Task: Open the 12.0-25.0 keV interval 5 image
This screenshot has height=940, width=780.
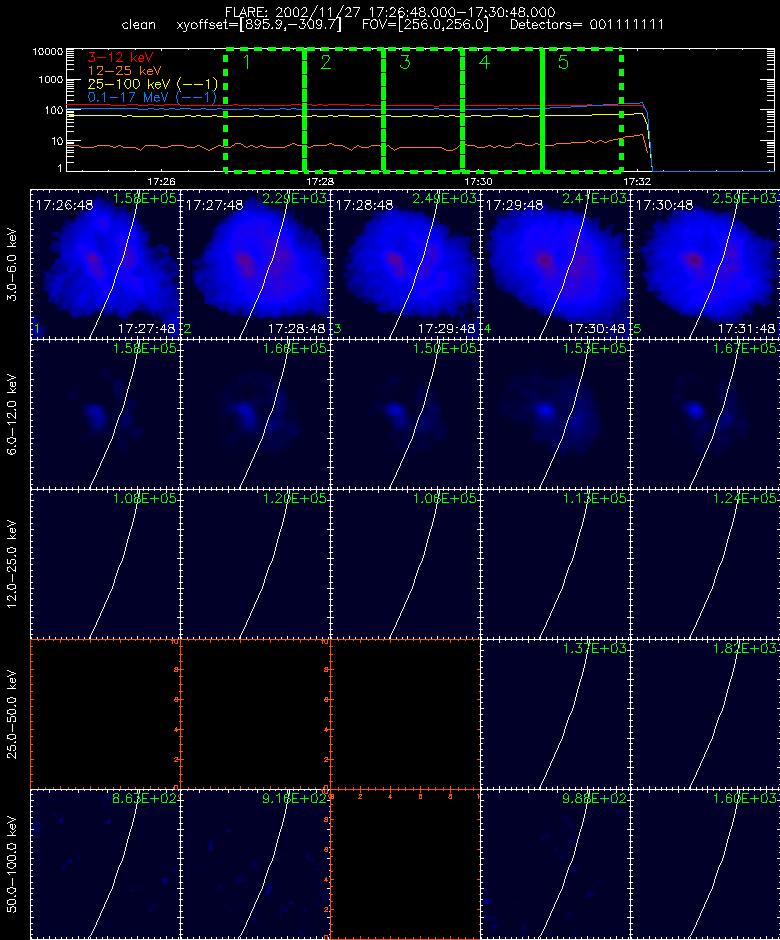Action: [705, 565]
